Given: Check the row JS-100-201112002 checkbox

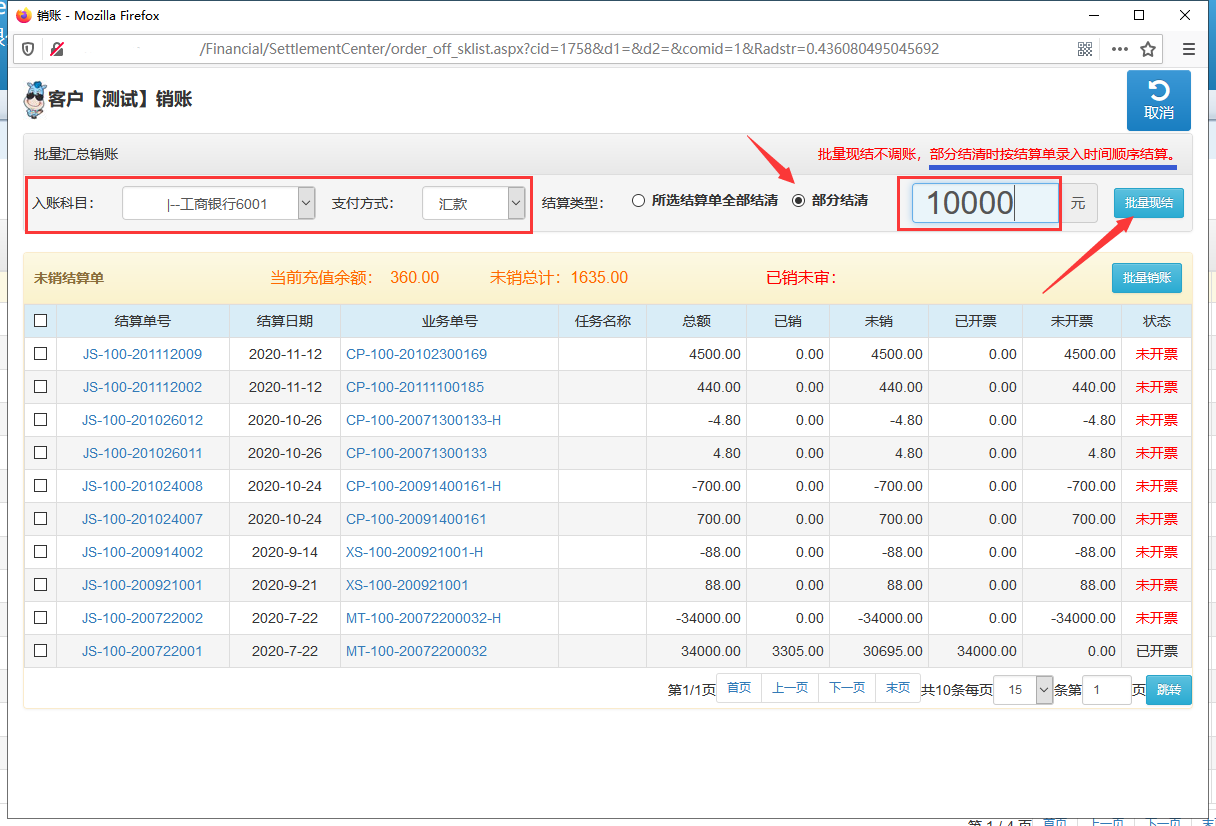Looking at the screenshot, I should (40, 387).
